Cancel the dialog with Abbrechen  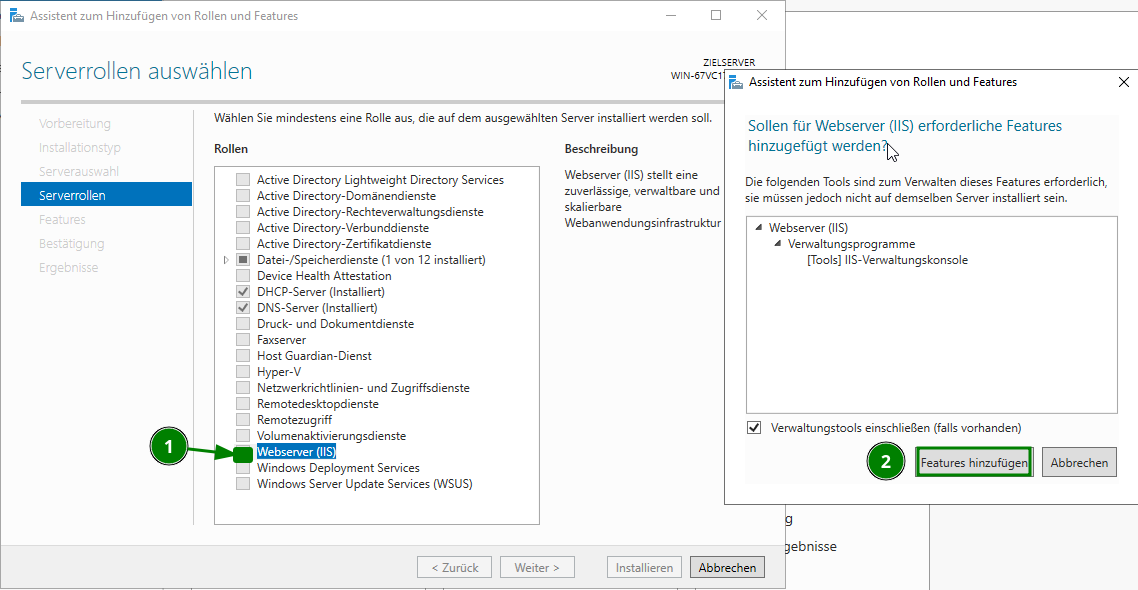click(1079, 461)
